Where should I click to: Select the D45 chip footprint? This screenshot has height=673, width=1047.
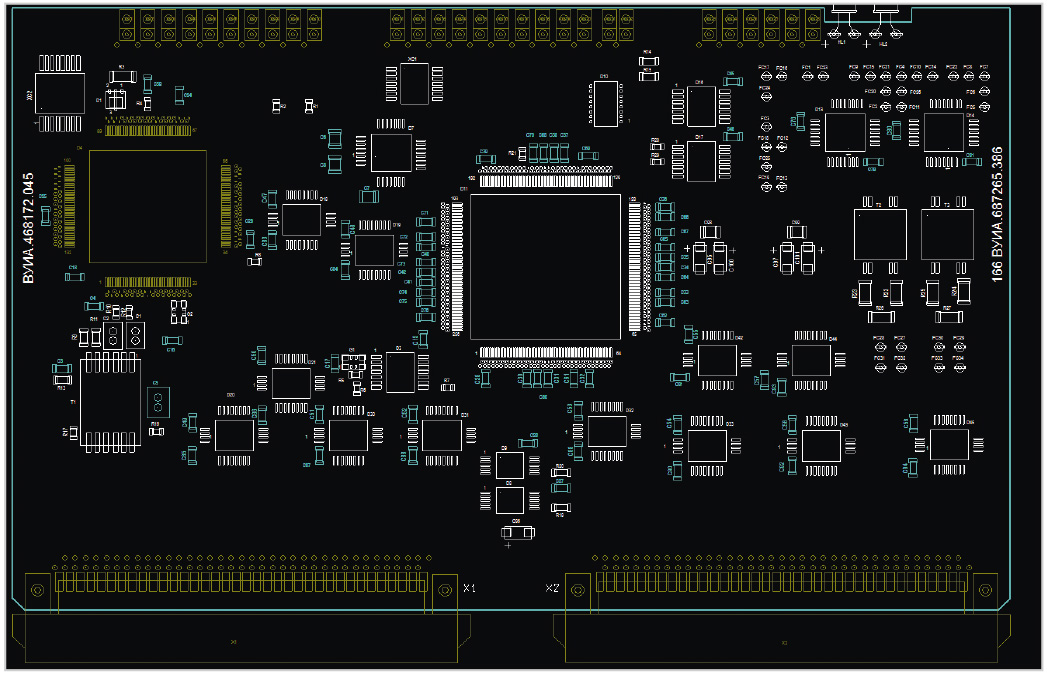(821, 445)
